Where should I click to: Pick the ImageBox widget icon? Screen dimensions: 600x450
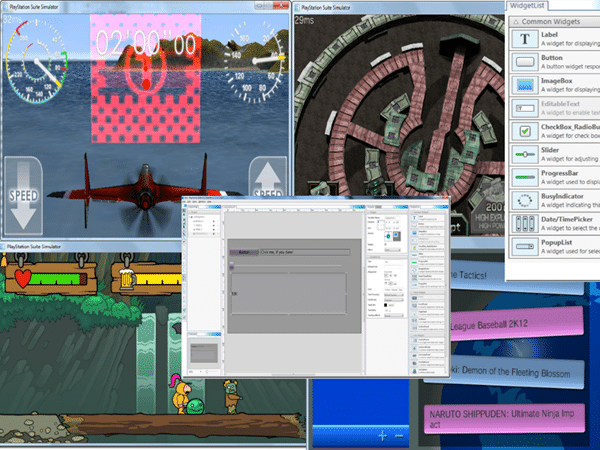click(525, 85)
